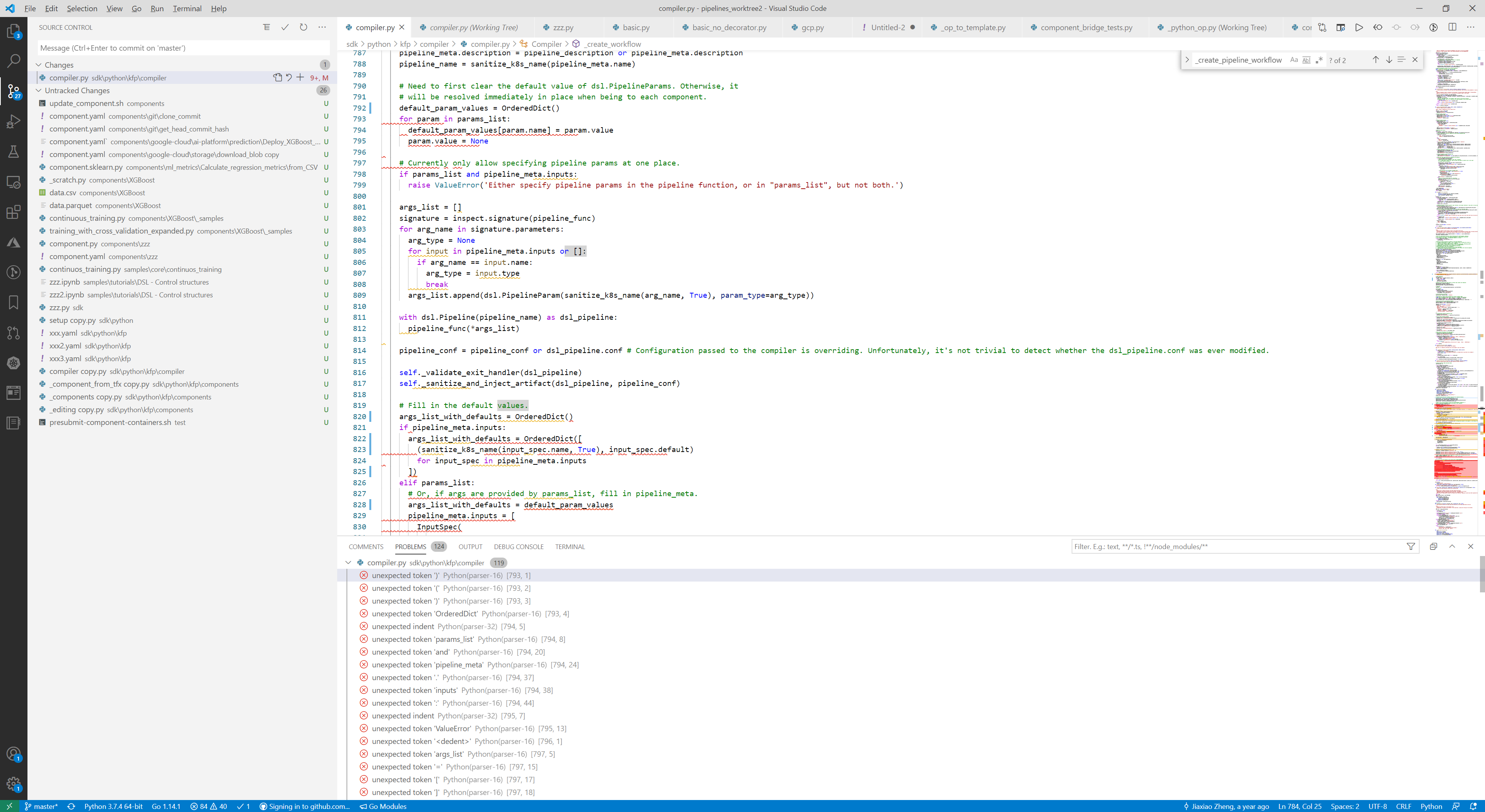Enable Match Whole Word in search

(x=1306, y=60)
